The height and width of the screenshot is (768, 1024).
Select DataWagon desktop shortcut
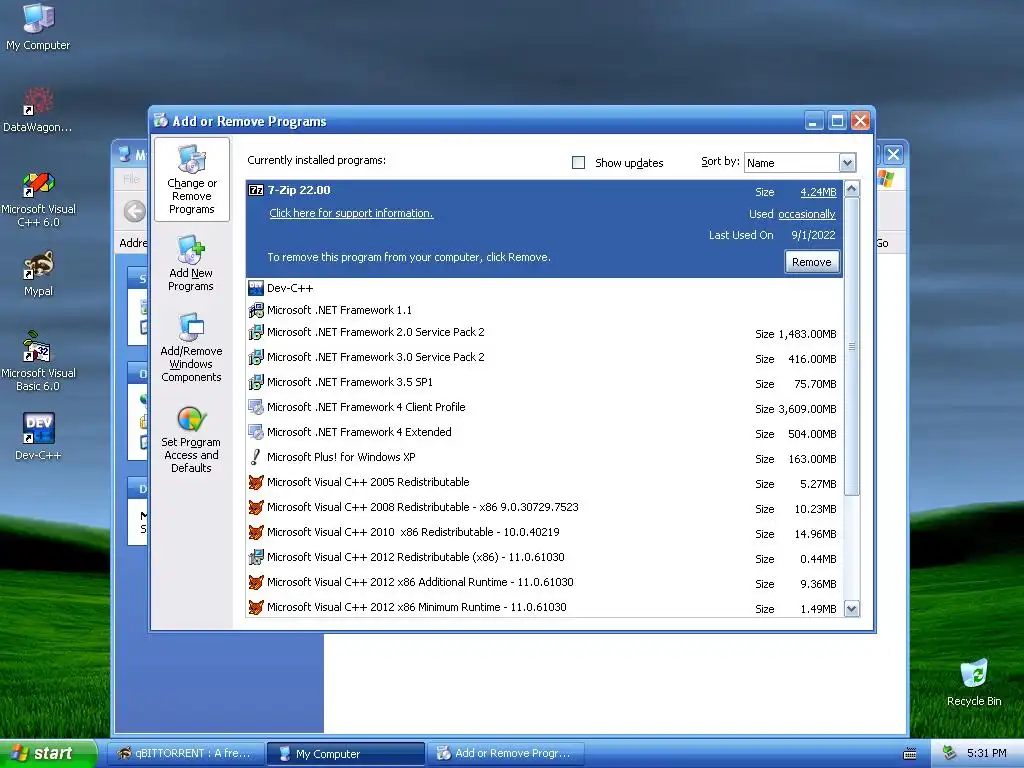38,110
